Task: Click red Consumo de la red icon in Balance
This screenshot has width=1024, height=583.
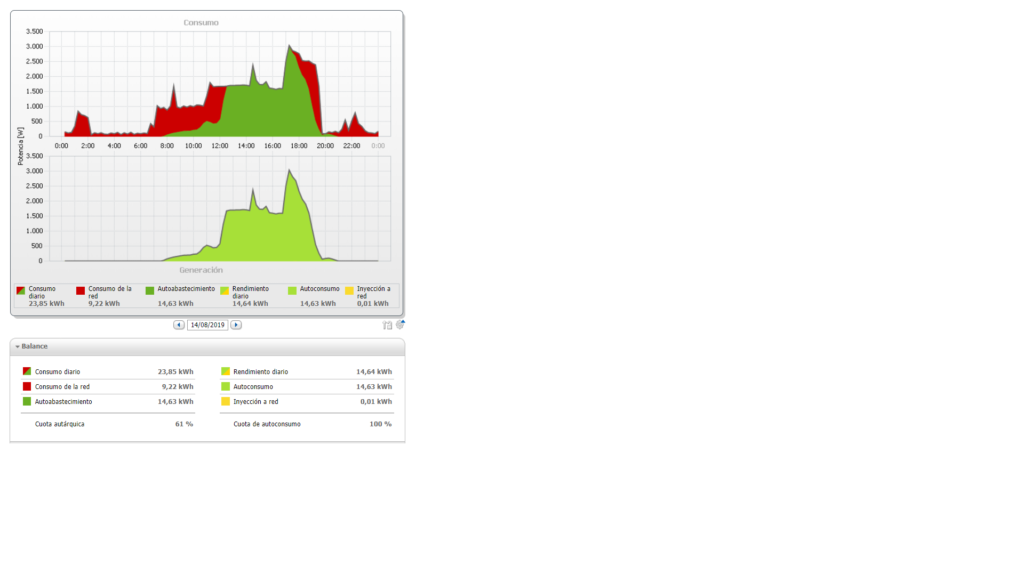Action: [27, 386]
